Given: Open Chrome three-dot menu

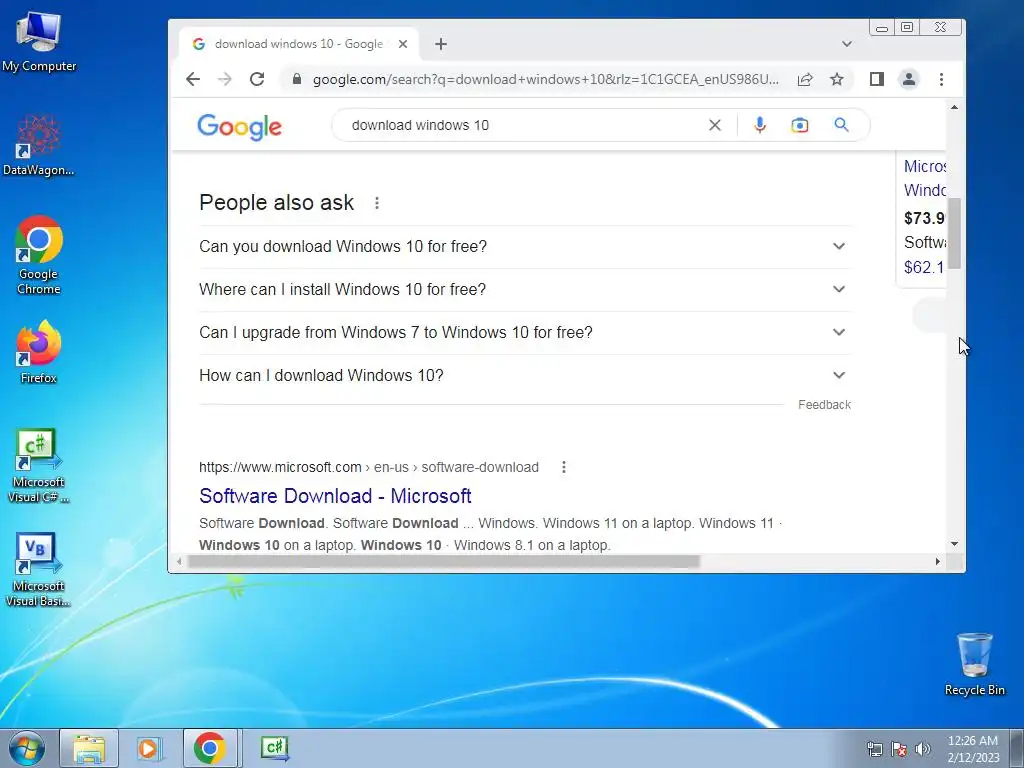Looking at the screenshot, I should [941, 79].
